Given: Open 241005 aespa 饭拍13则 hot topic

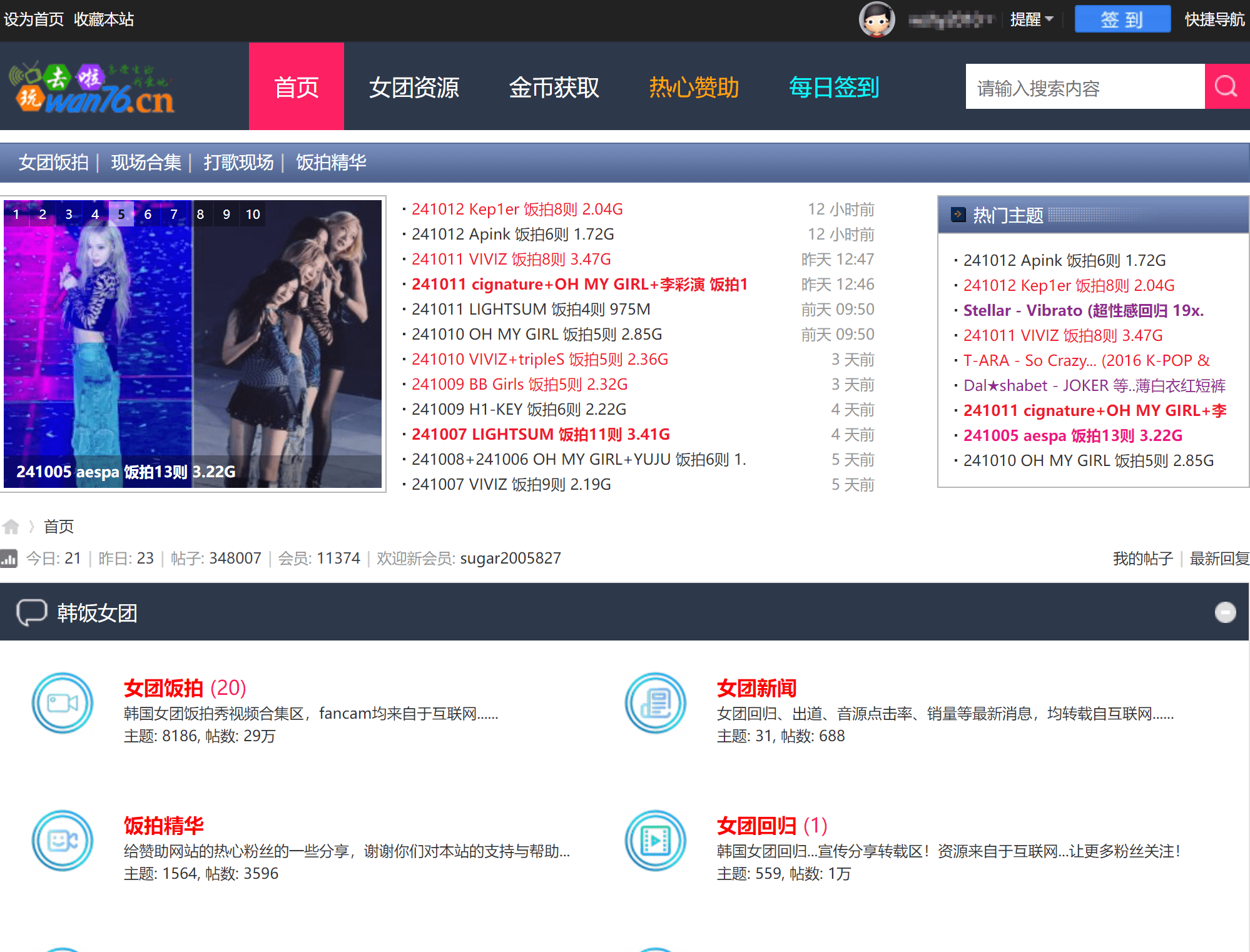Looking at the screenshot, I should (1073, 435).
